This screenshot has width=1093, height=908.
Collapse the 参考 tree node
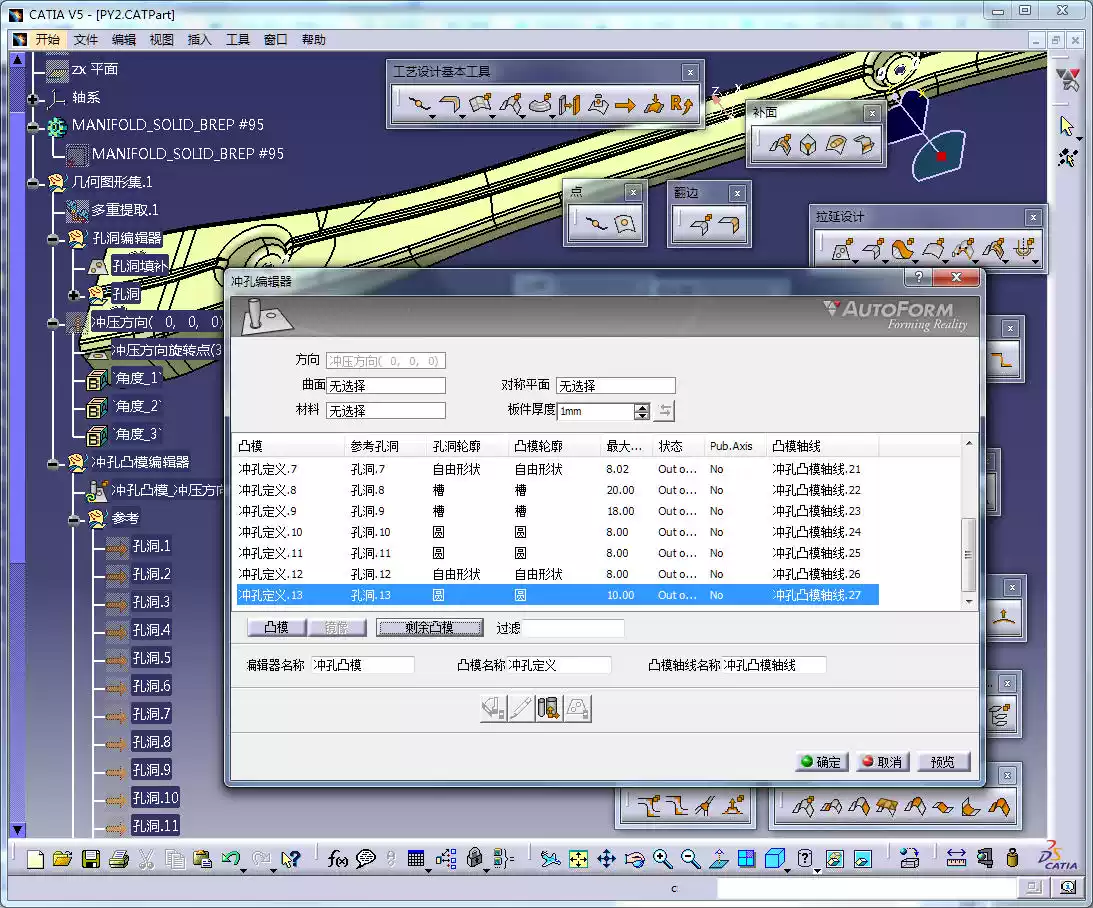(x=76, y=519)
